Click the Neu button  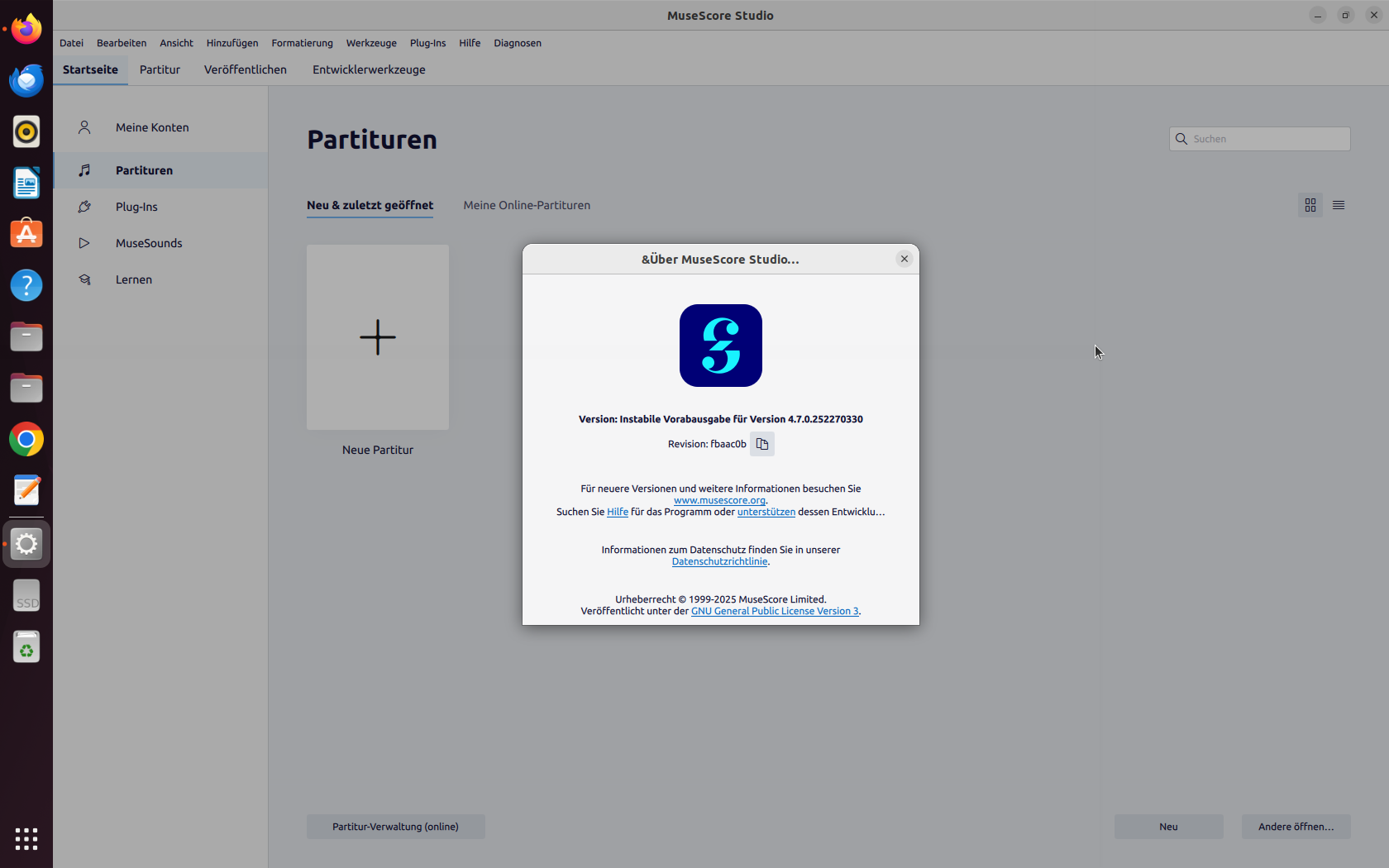(1168, 827)
